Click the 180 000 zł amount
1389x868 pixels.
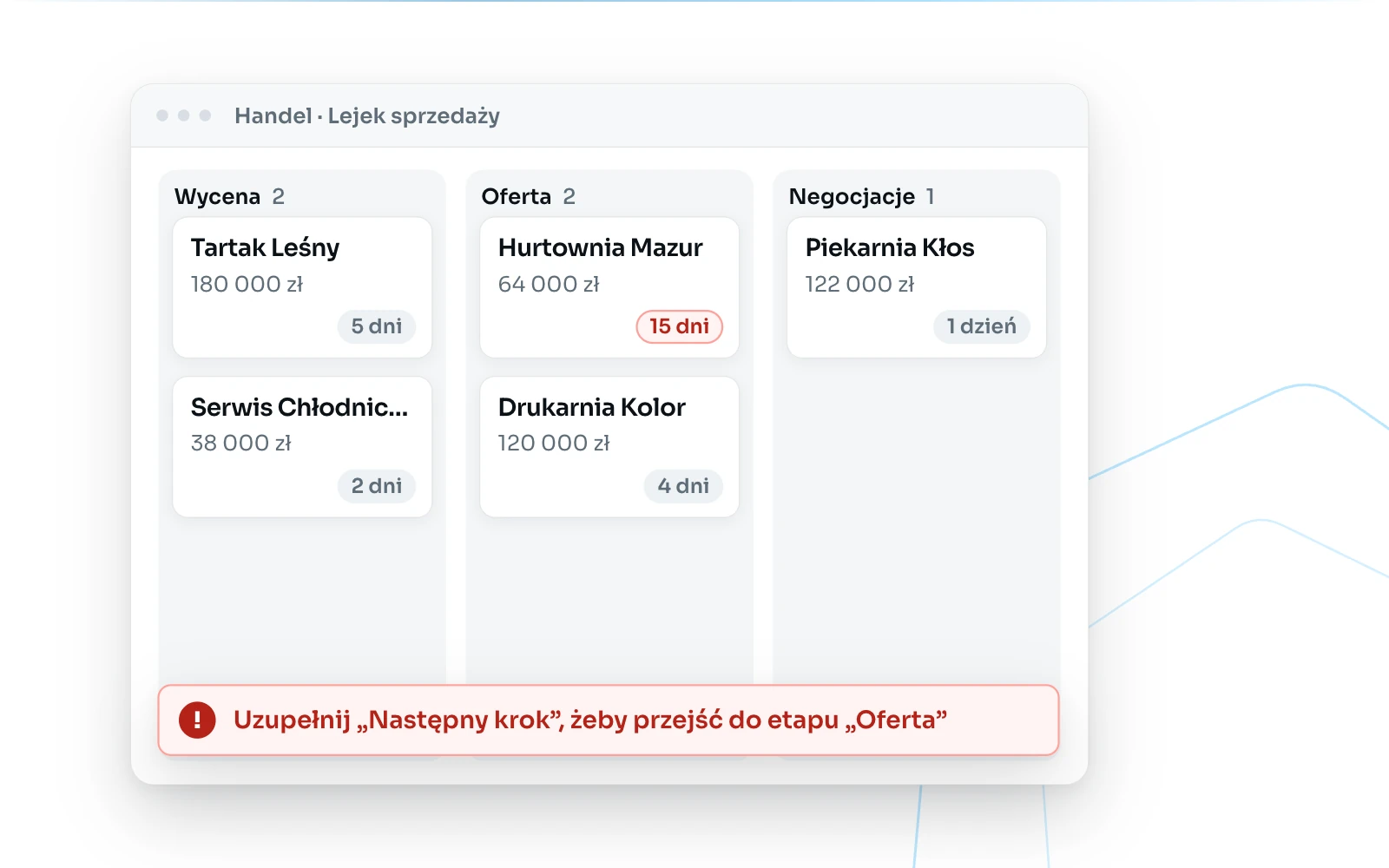click(x=247, y=284)
